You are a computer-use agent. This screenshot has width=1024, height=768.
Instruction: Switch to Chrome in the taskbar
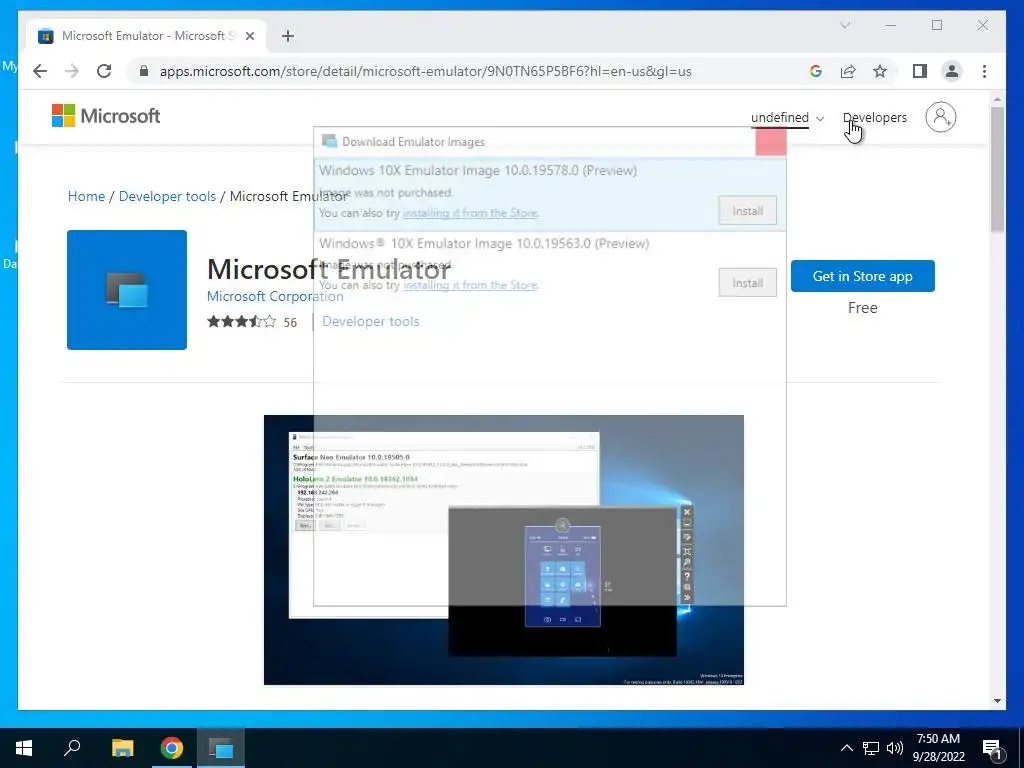(x=172, y=748)
